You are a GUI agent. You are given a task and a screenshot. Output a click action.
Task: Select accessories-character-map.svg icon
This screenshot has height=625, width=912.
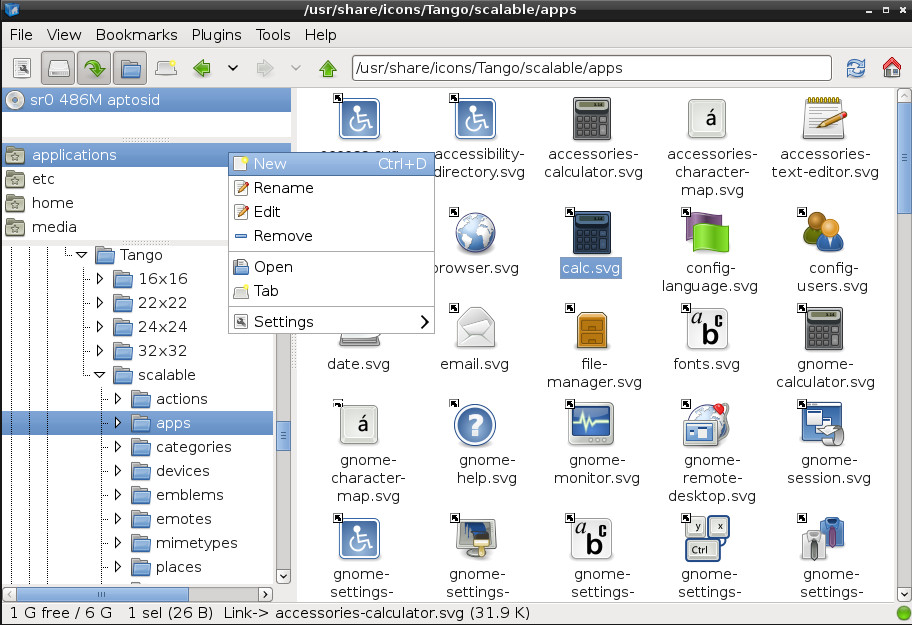pyautogui.click(x=707, y=119)
